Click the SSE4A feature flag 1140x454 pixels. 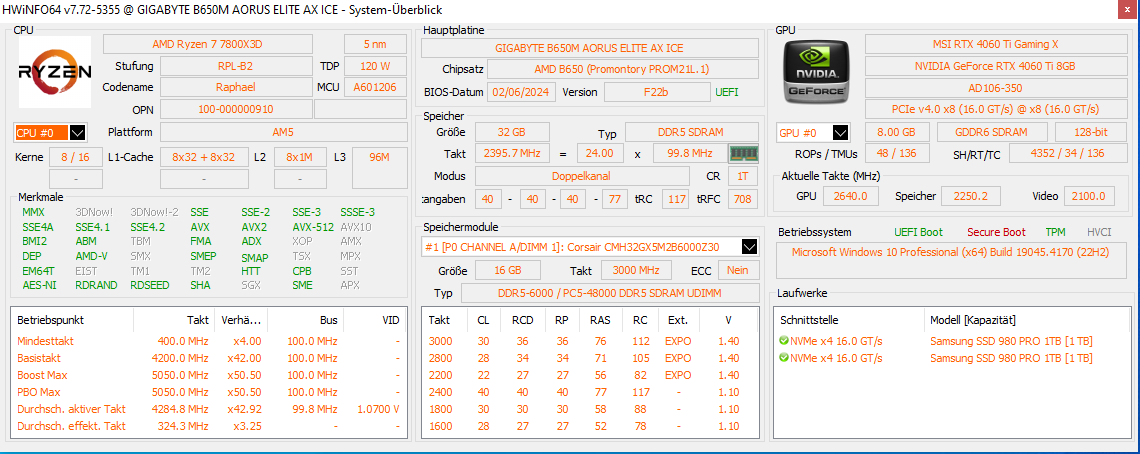pyautogui.click(x=38, y=227)
